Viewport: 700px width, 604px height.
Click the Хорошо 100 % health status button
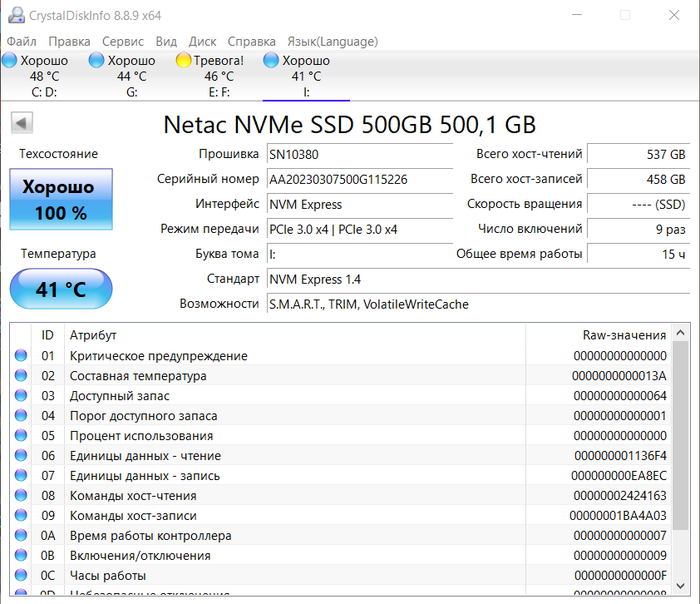(x=61, y=199)
